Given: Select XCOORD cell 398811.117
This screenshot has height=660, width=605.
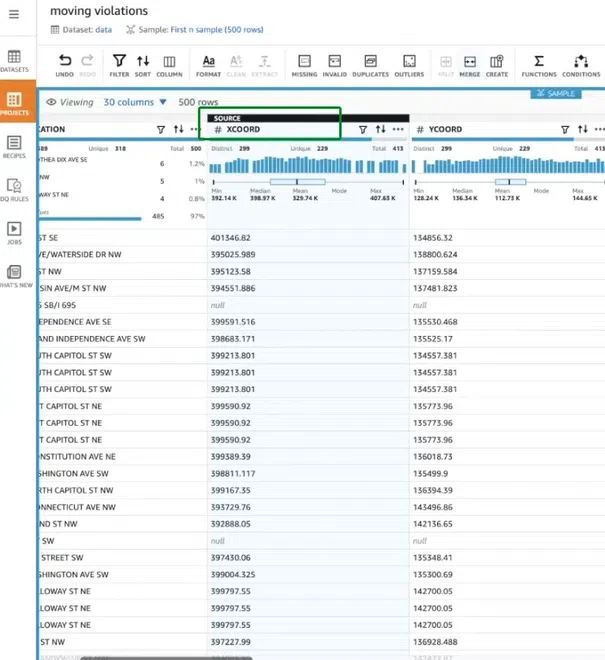Looking at the screenshot, I should [x=308, y=474].
